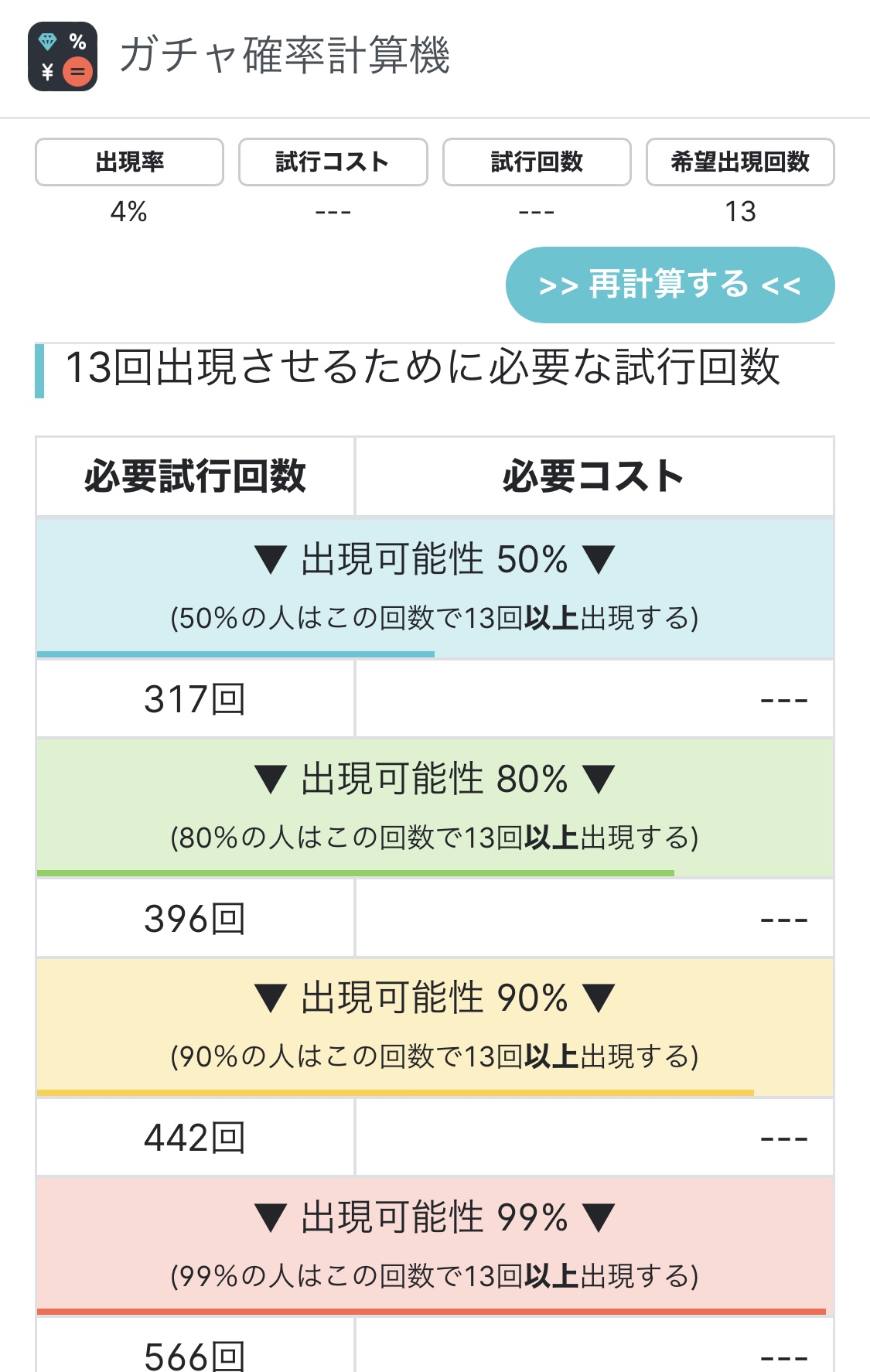Click the 13 desired count value

[740, 211]
